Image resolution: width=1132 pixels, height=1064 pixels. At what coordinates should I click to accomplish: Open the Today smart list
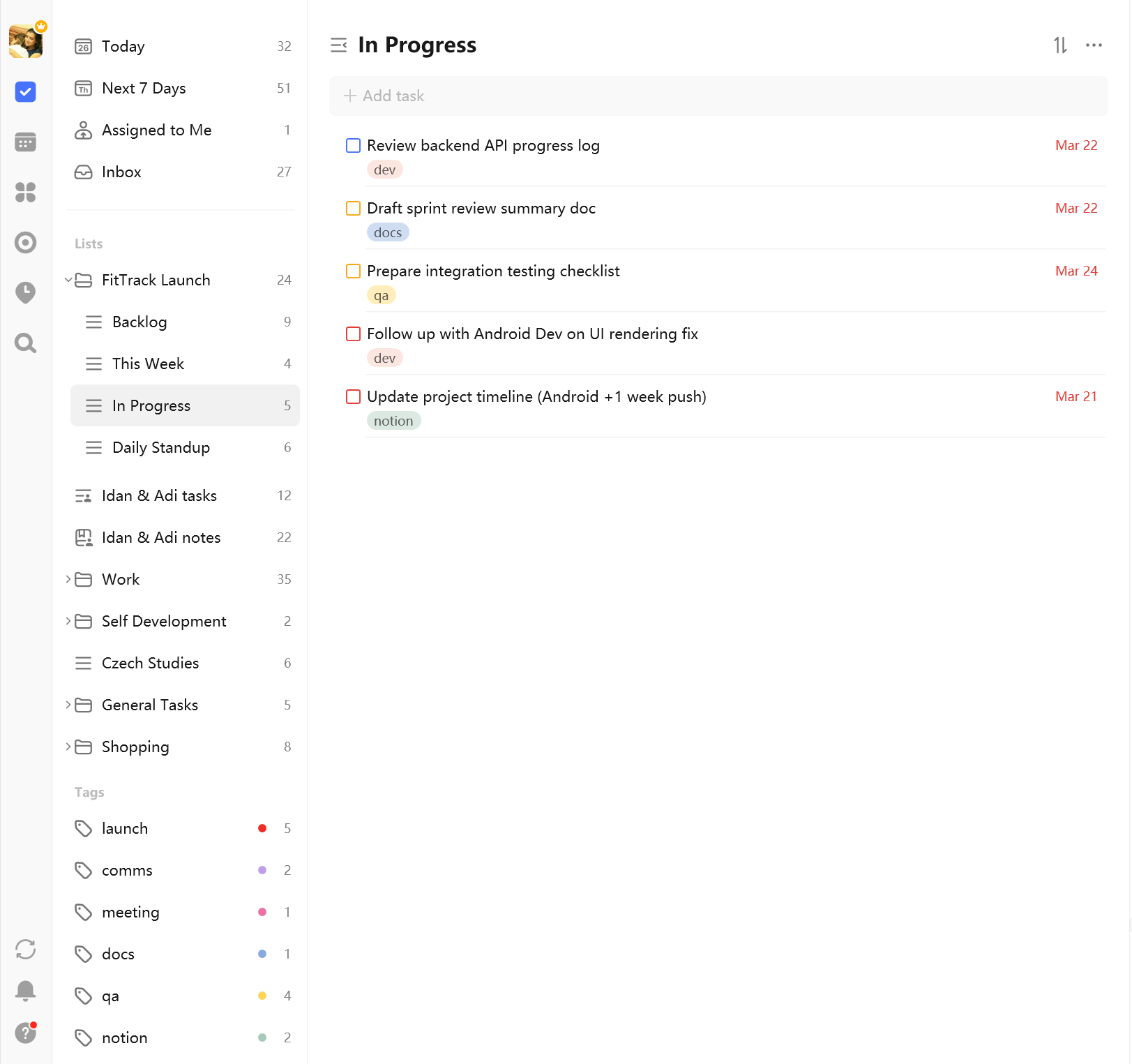(123, 47)
